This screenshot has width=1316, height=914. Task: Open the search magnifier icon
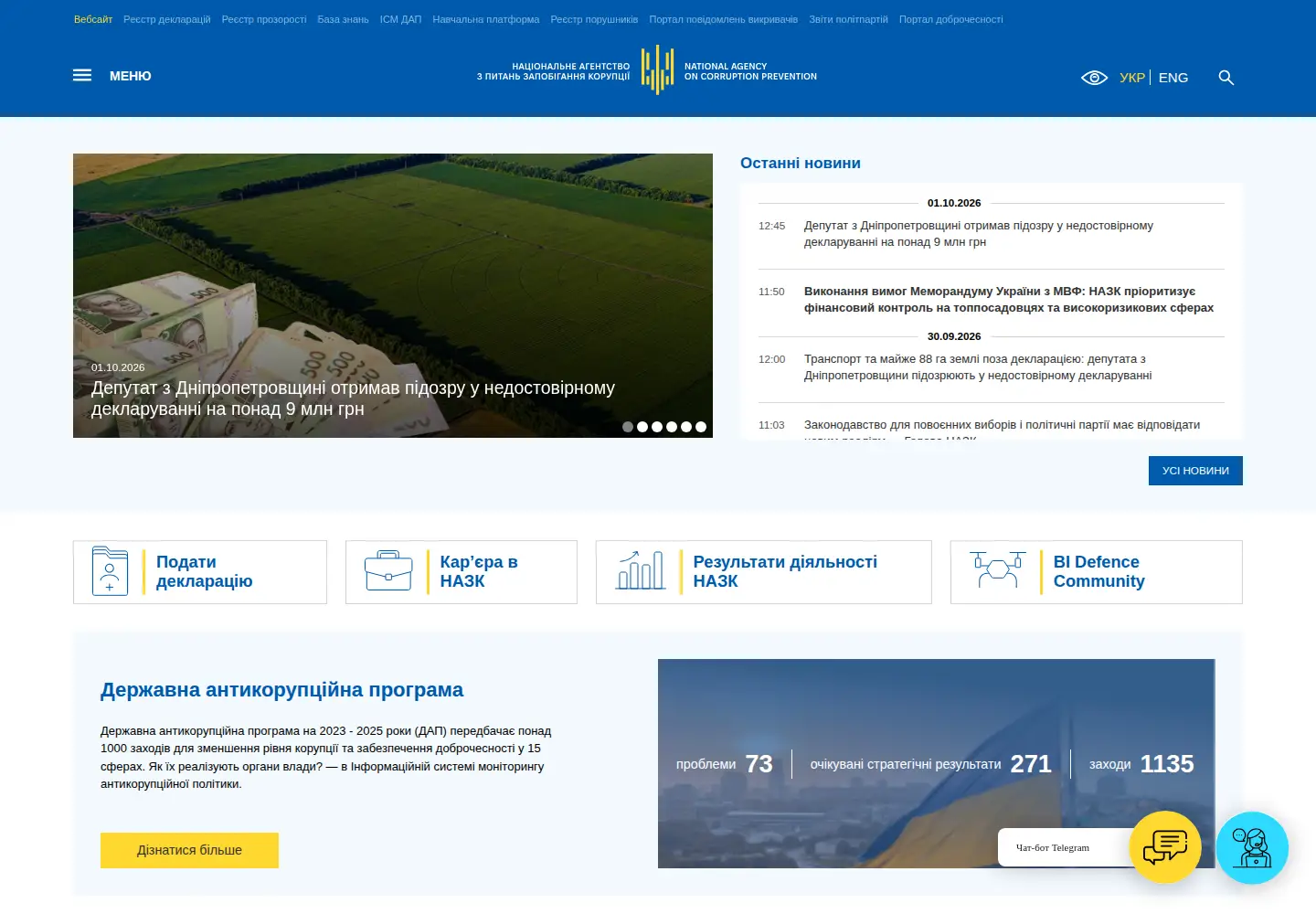[1226, 78]
